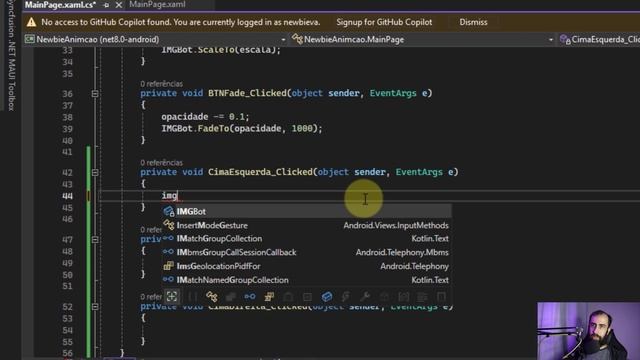640x360 pixels.
Task: Close the MainPage.xaml.cs tab
Action: [119, 5]
